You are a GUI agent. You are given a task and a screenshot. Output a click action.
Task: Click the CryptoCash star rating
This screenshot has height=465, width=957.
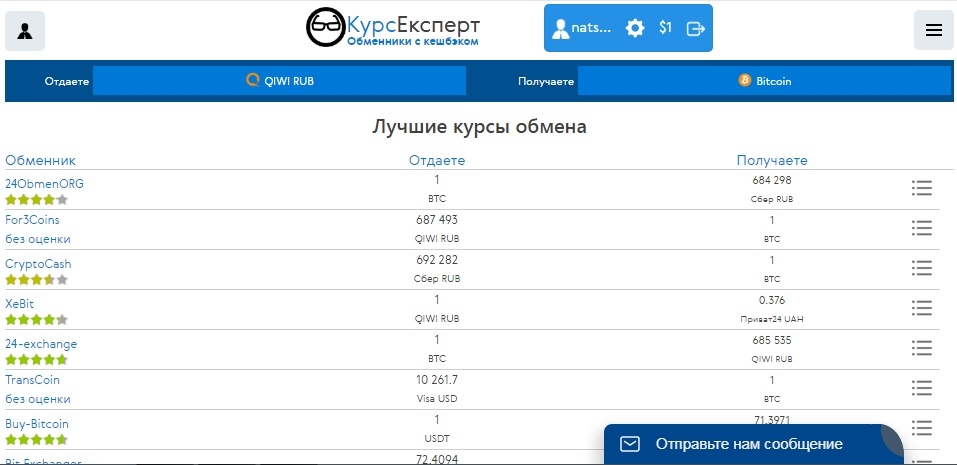37,279
